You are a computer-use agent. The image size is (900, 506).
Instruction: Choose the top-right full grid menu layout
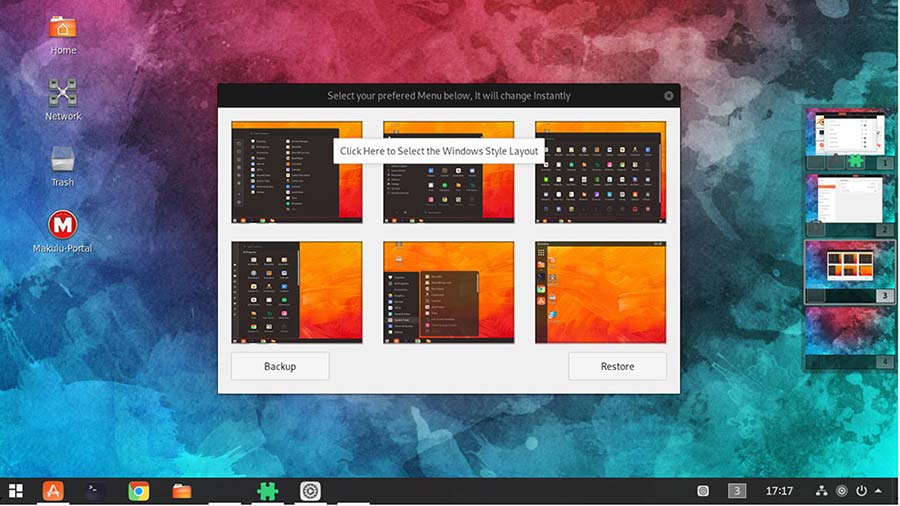point(600,173)
